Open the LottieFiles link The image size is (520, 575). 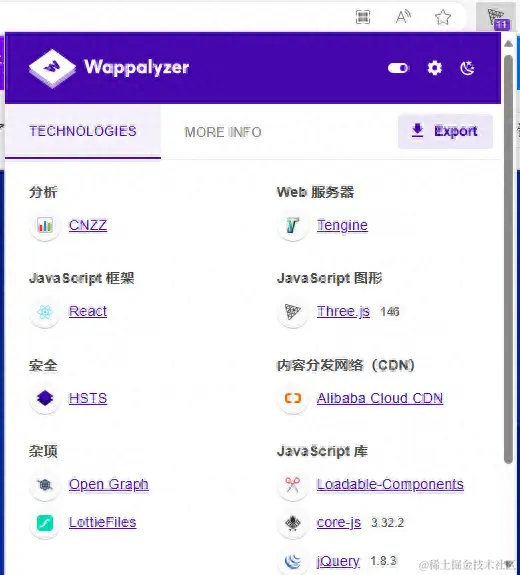[x=103, y=522]
